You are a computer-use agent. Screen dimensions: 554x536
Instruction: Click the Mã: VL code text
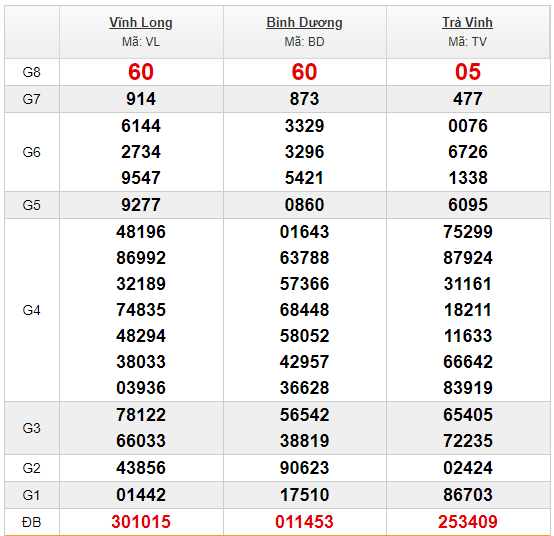pyautogui.click(x=141, y=42)
